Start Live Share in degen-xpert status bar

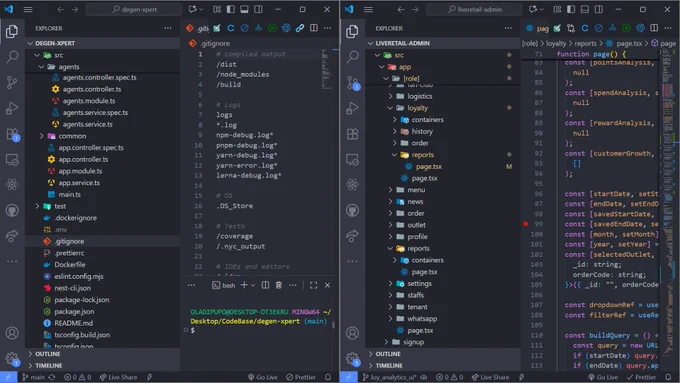pos(118,377)
